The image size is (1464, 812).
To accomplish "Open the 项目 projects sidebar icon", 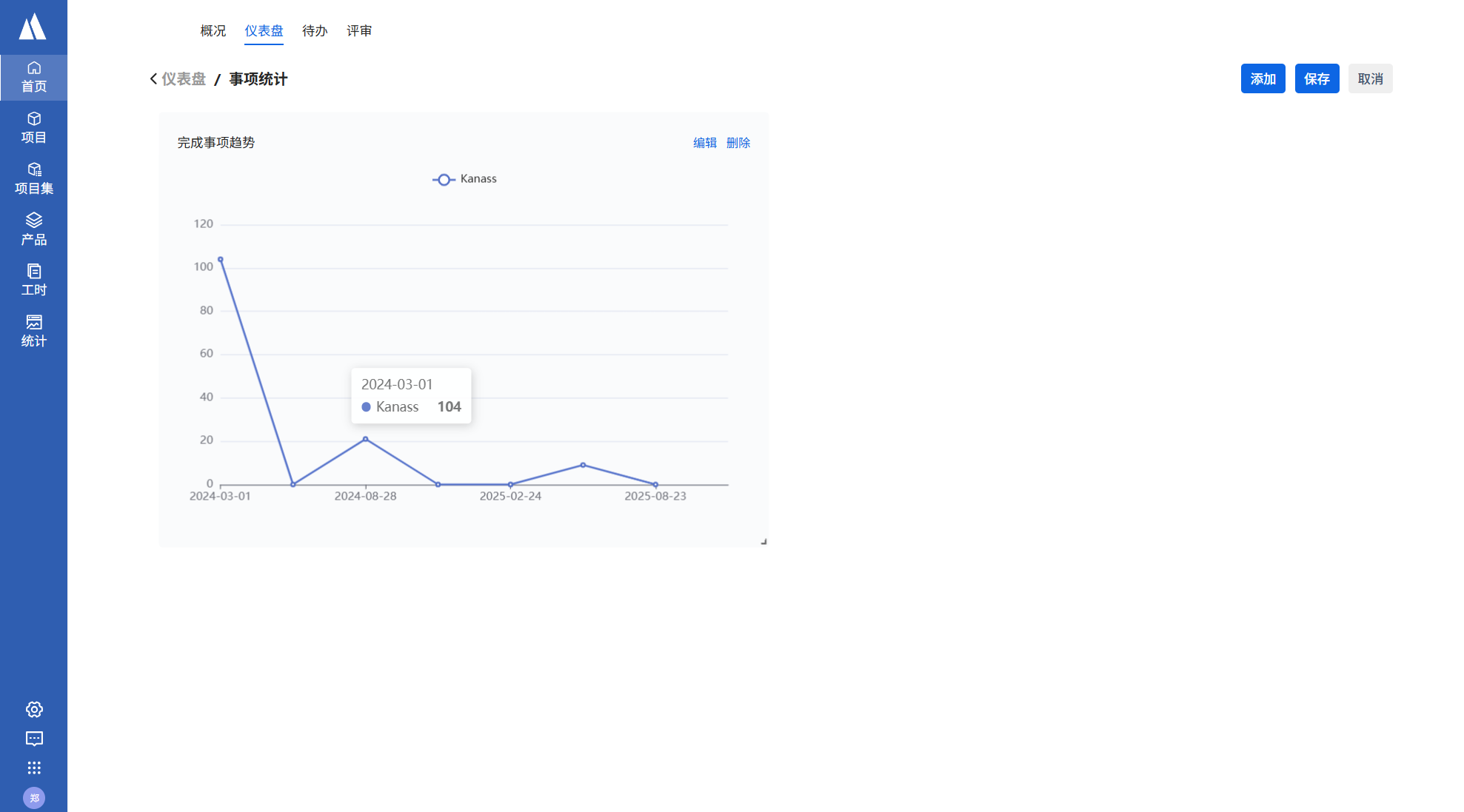I will click(33, 127).
